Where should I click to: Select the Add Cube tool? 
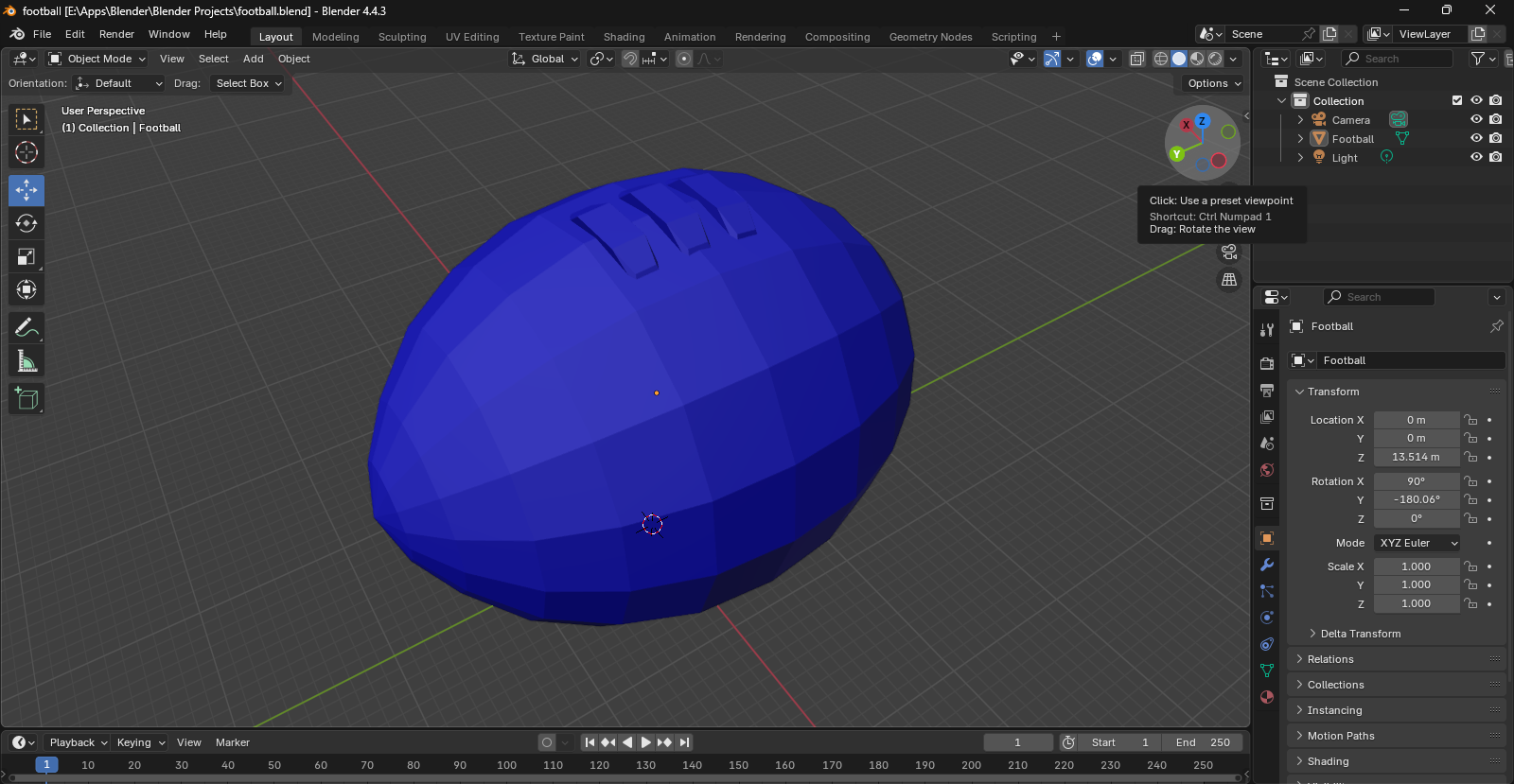tap(26, 398)
